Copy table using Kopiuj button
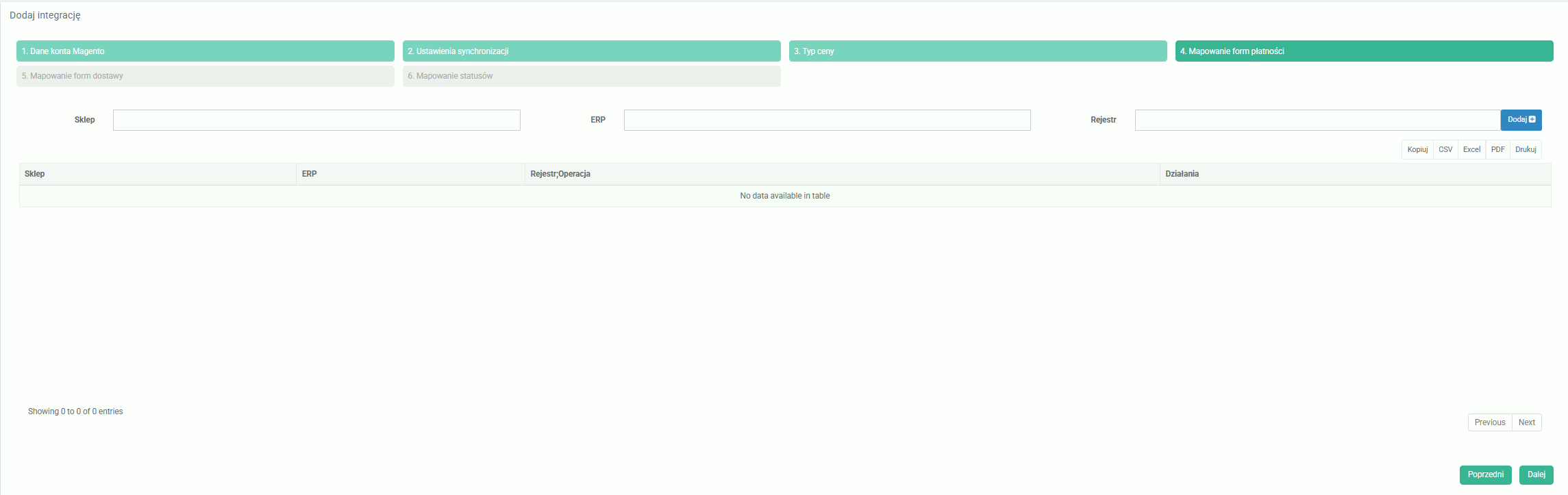 tap(1417, 149)
